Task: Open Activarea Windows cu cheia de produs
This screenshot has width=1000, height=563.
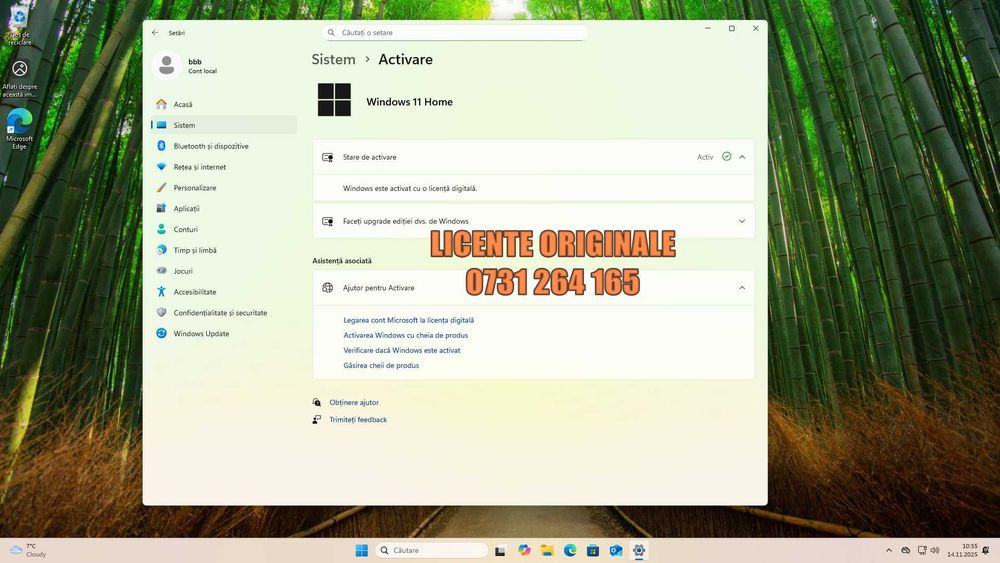Action: [x=406, y=335]
